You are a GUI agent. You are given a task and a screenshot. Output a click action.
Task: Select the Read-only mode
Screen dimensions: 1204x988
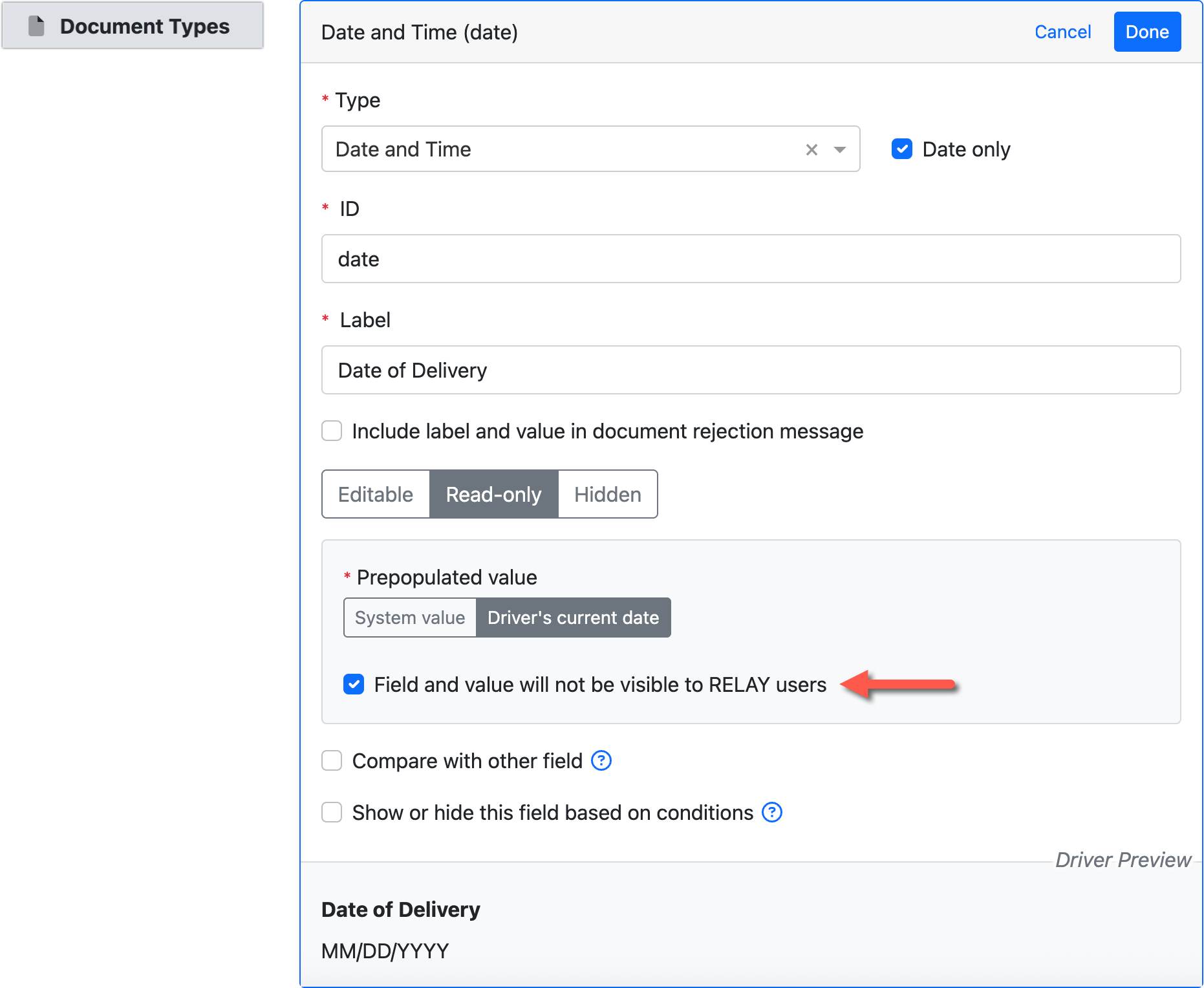click(493, 495)
